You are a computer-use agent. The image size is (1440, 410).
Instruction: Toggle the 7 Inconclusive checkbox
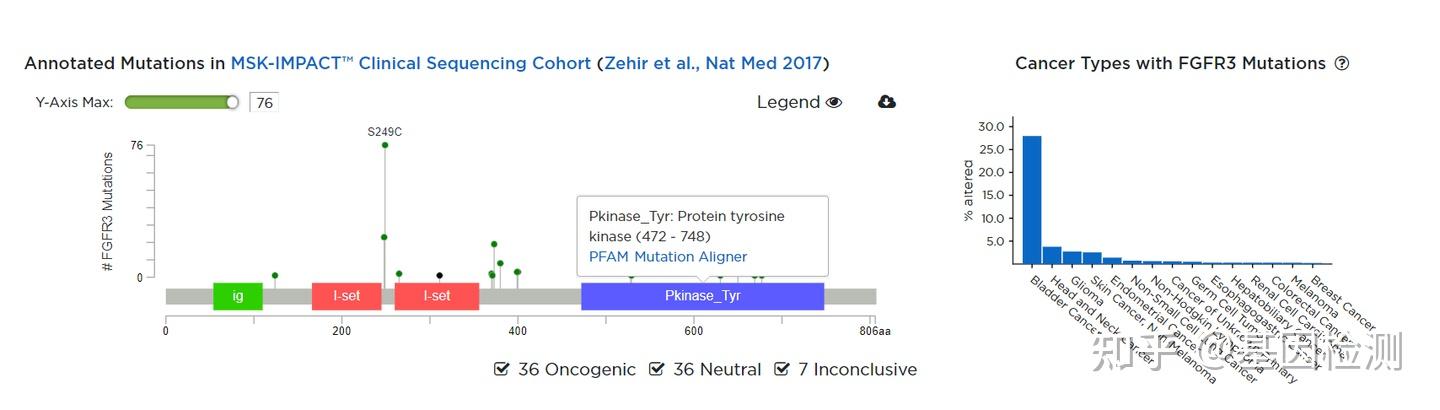coord(782,370)
